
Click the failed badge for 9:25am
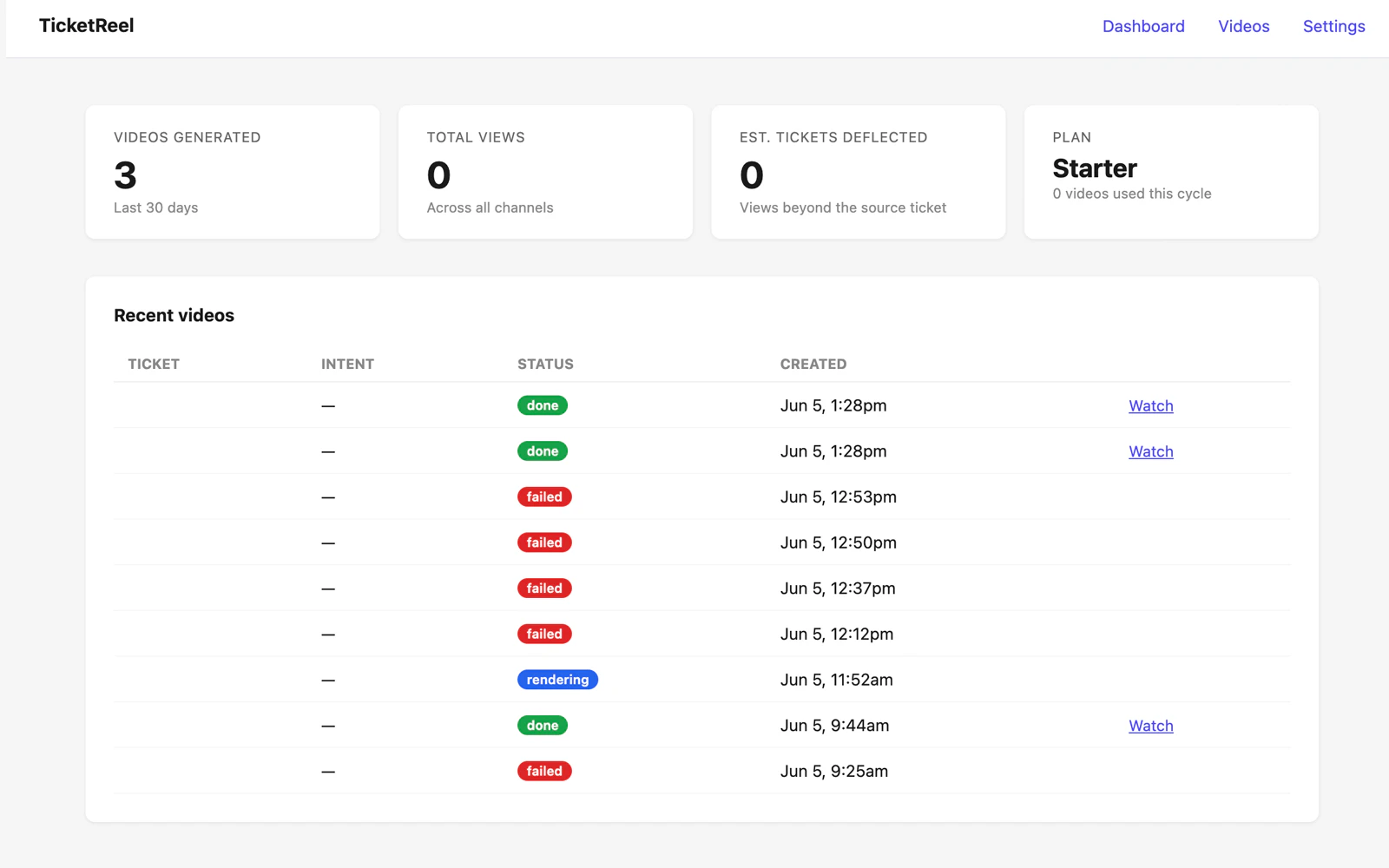click(544, 771)
